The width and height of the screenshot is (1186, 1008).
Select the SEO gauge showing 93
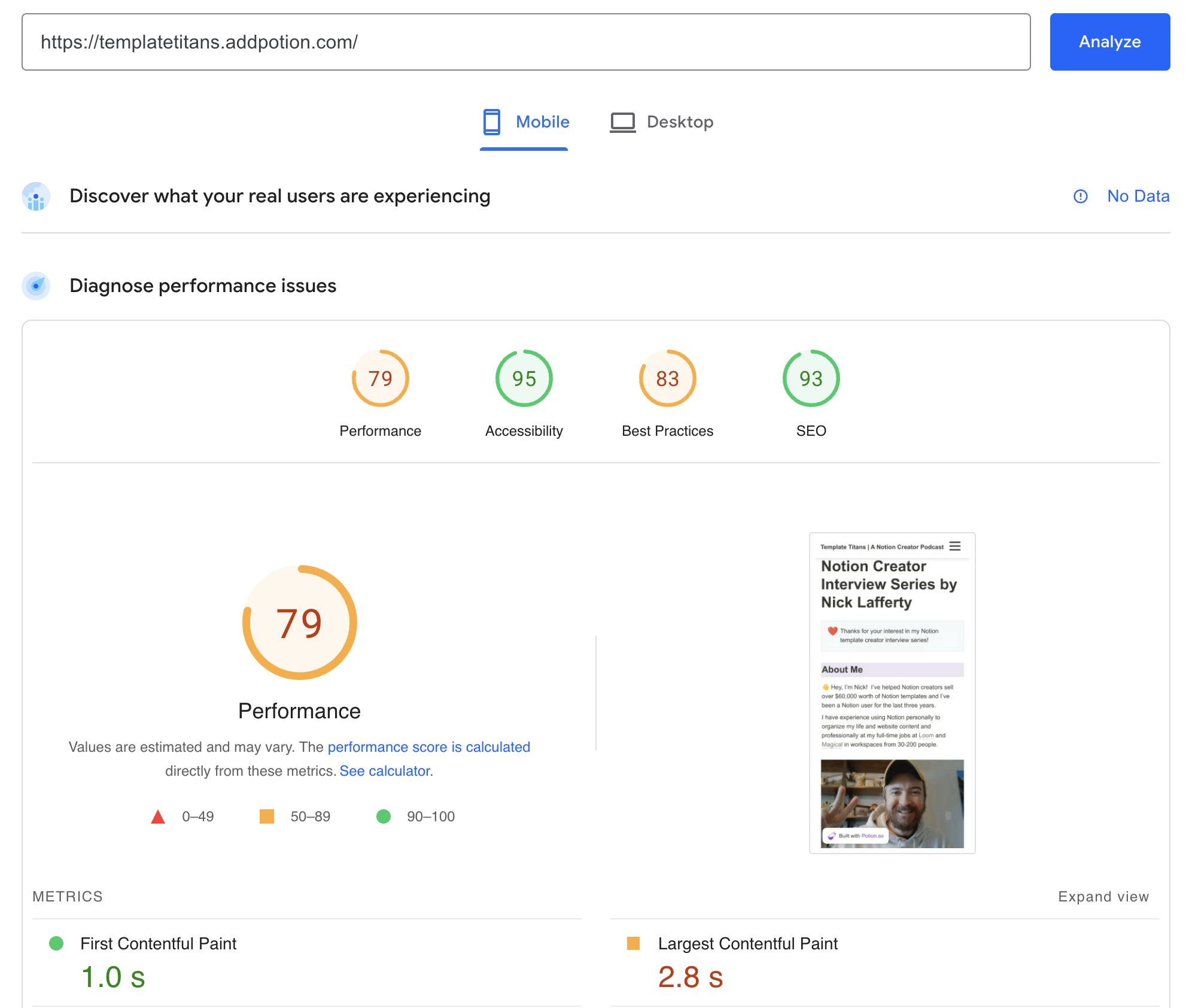point(810,378)
